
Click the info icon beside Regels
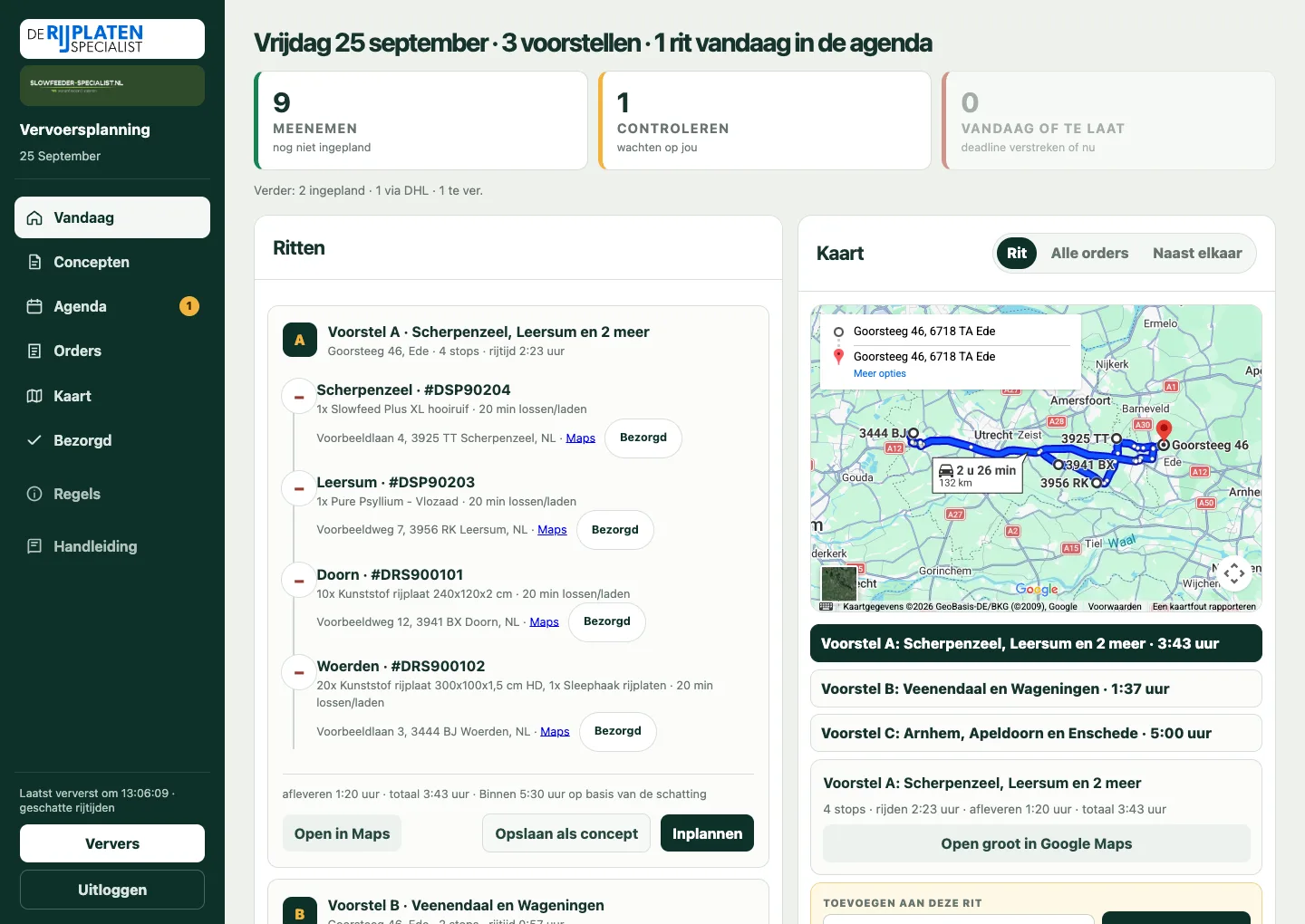(x=34, y=494)
